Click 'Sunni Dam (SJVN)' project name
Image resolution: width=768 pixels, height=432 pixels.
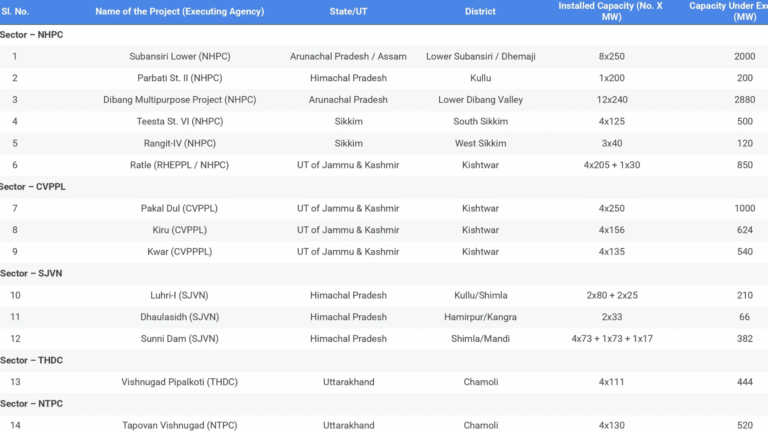coord(180,338)
